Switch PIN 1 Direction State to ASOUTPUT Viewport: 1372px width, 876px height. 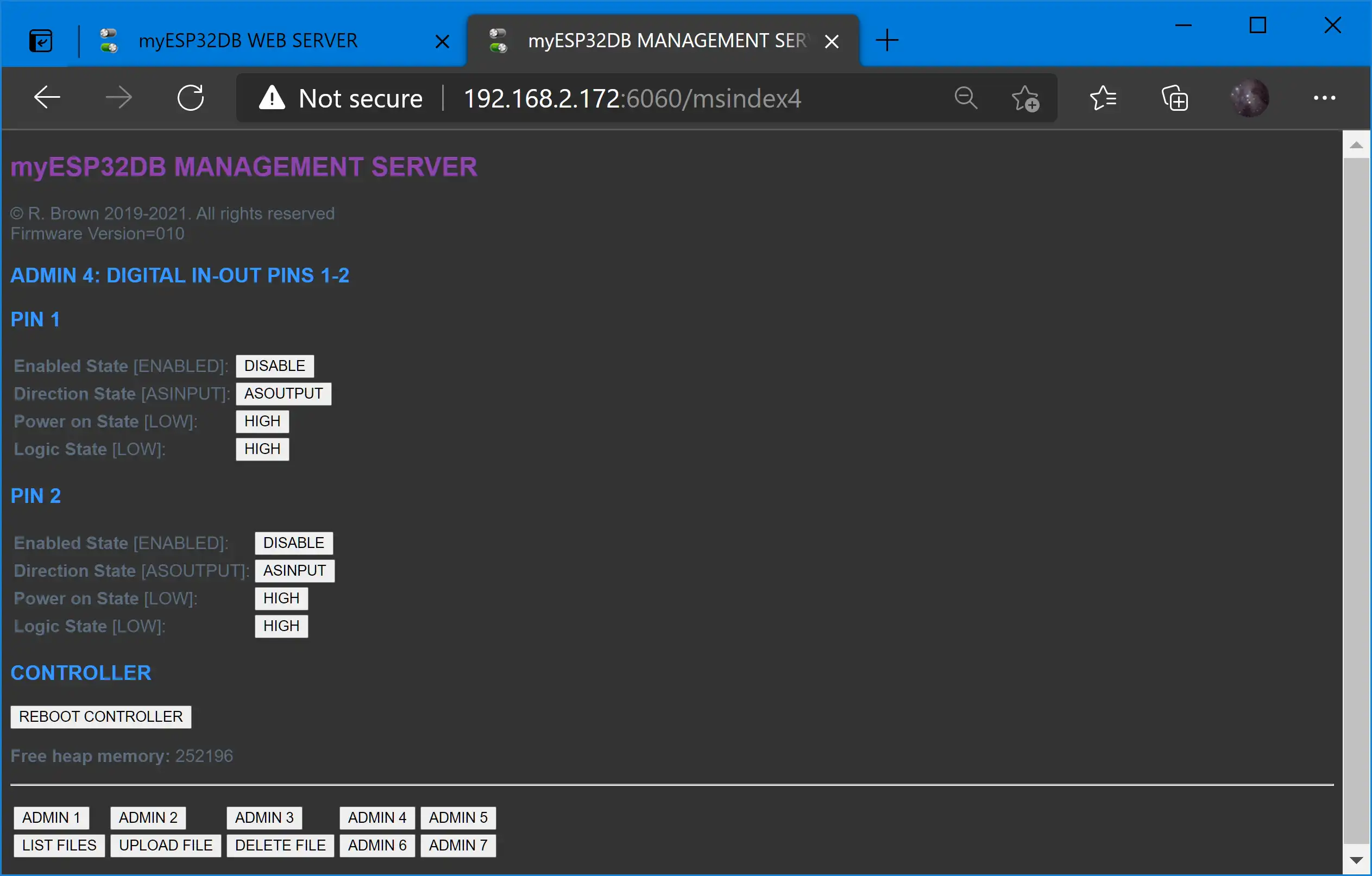pos(283,393)
